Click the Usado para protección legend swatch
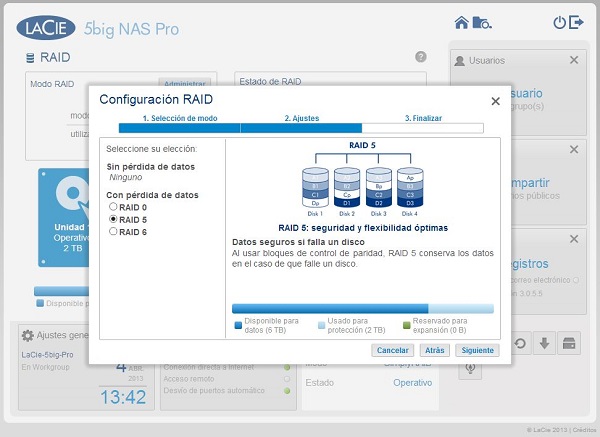600x437 pixels. click(321, 325)
